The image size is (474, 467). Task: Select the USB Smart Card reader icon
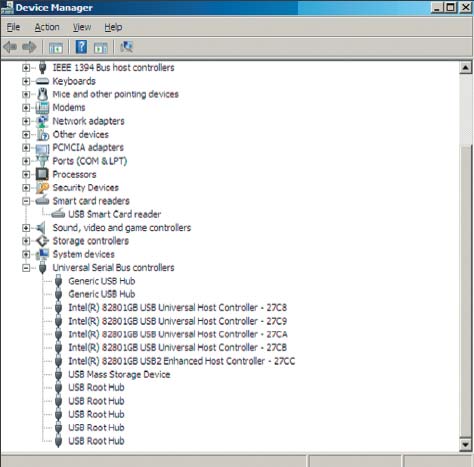click(58, 214)
